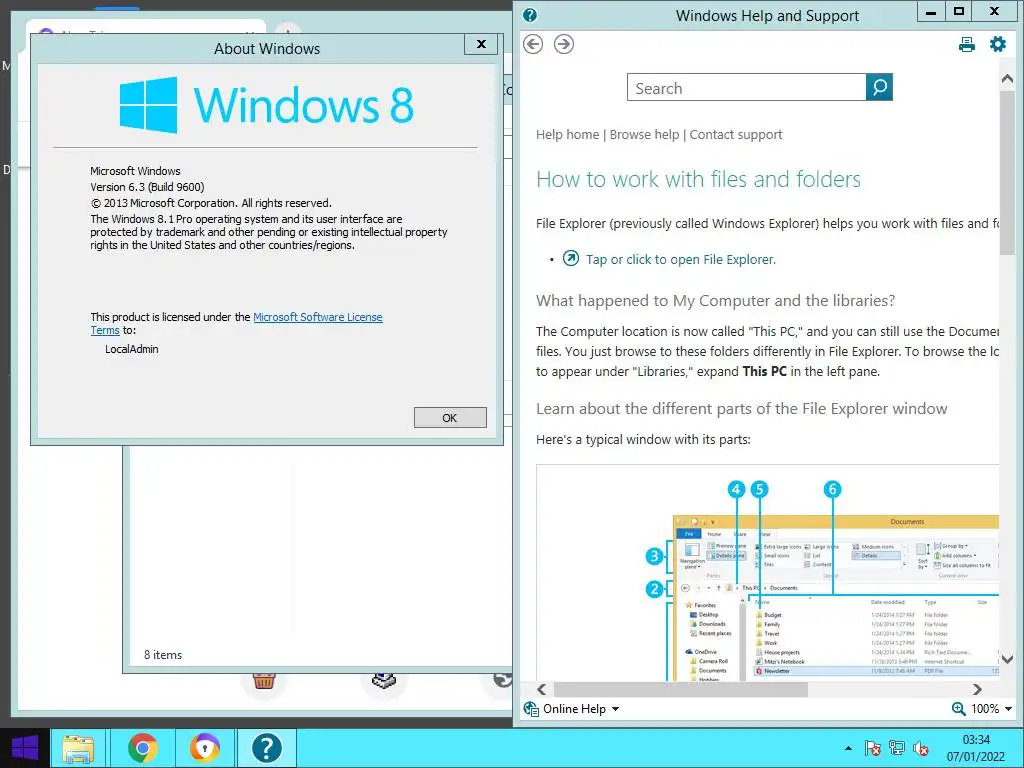1024x768 pixels.
Task: Click 'Version 6.3 (Build 9600)' text
Action: coord(147,187)
